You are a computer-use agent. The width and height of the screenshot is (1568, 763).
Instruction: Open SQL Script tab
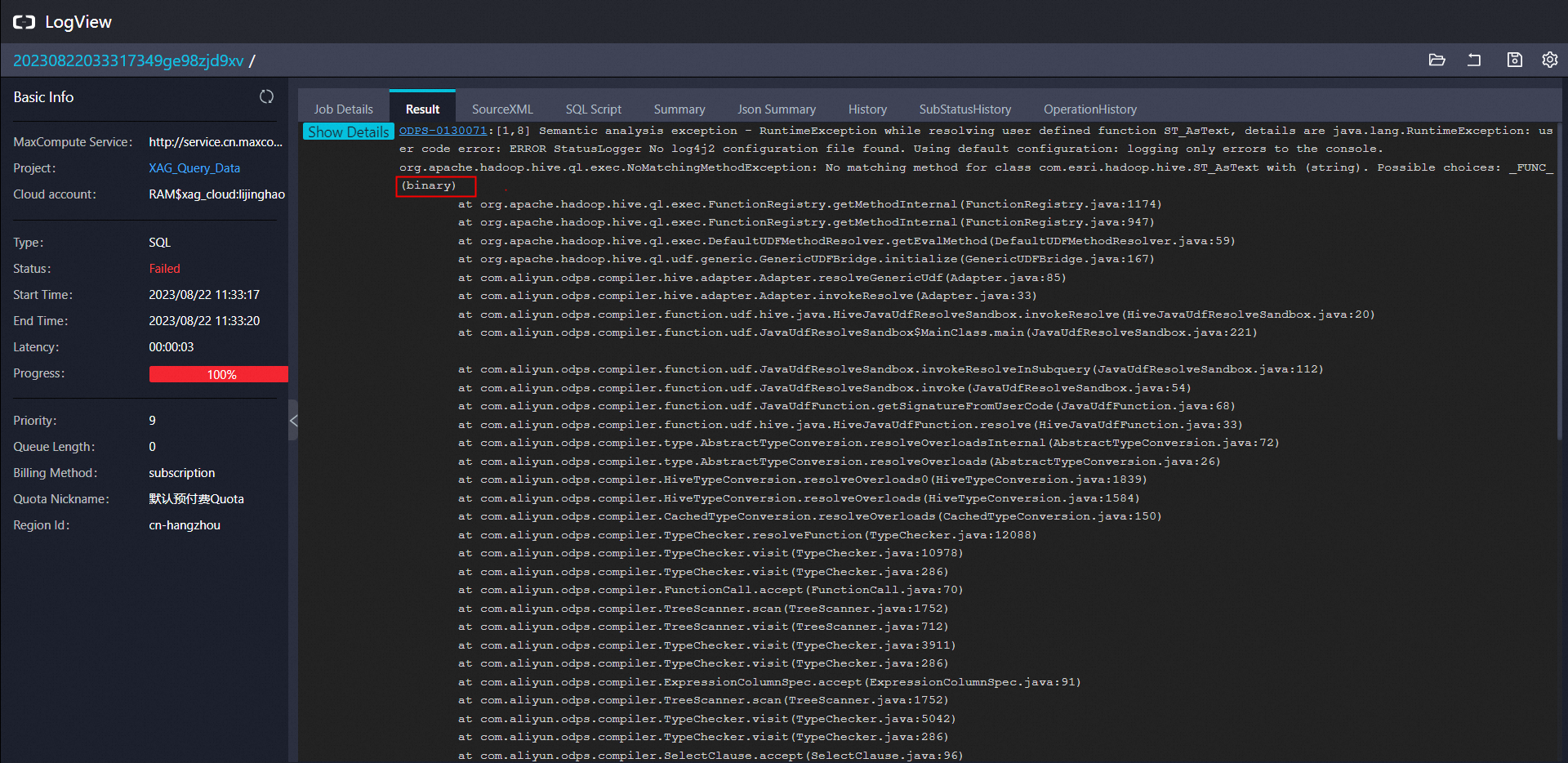[x=594, y=109]
